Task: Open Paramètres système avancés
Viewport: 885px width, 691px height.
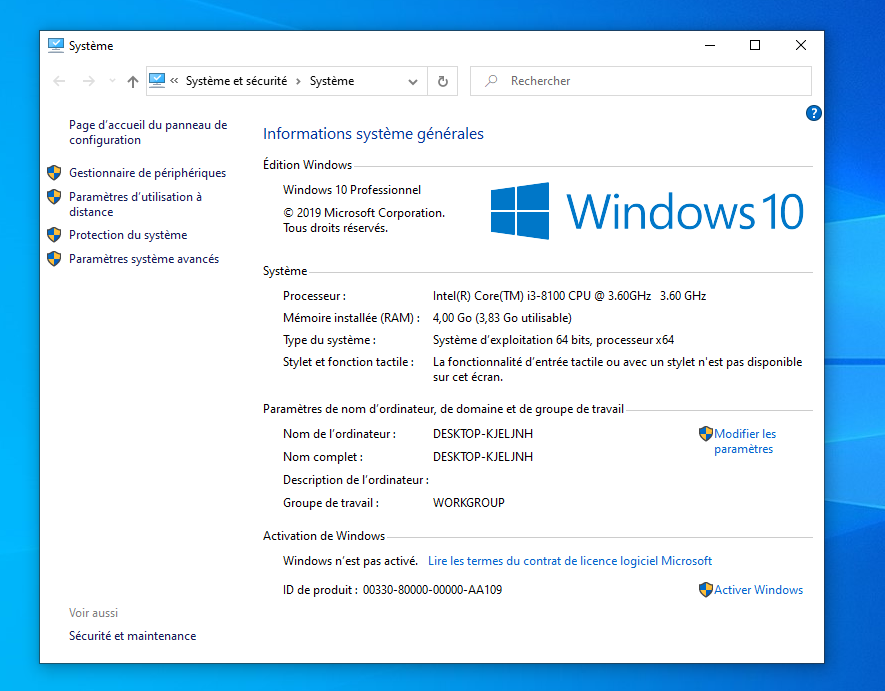Action: [144, 259]
